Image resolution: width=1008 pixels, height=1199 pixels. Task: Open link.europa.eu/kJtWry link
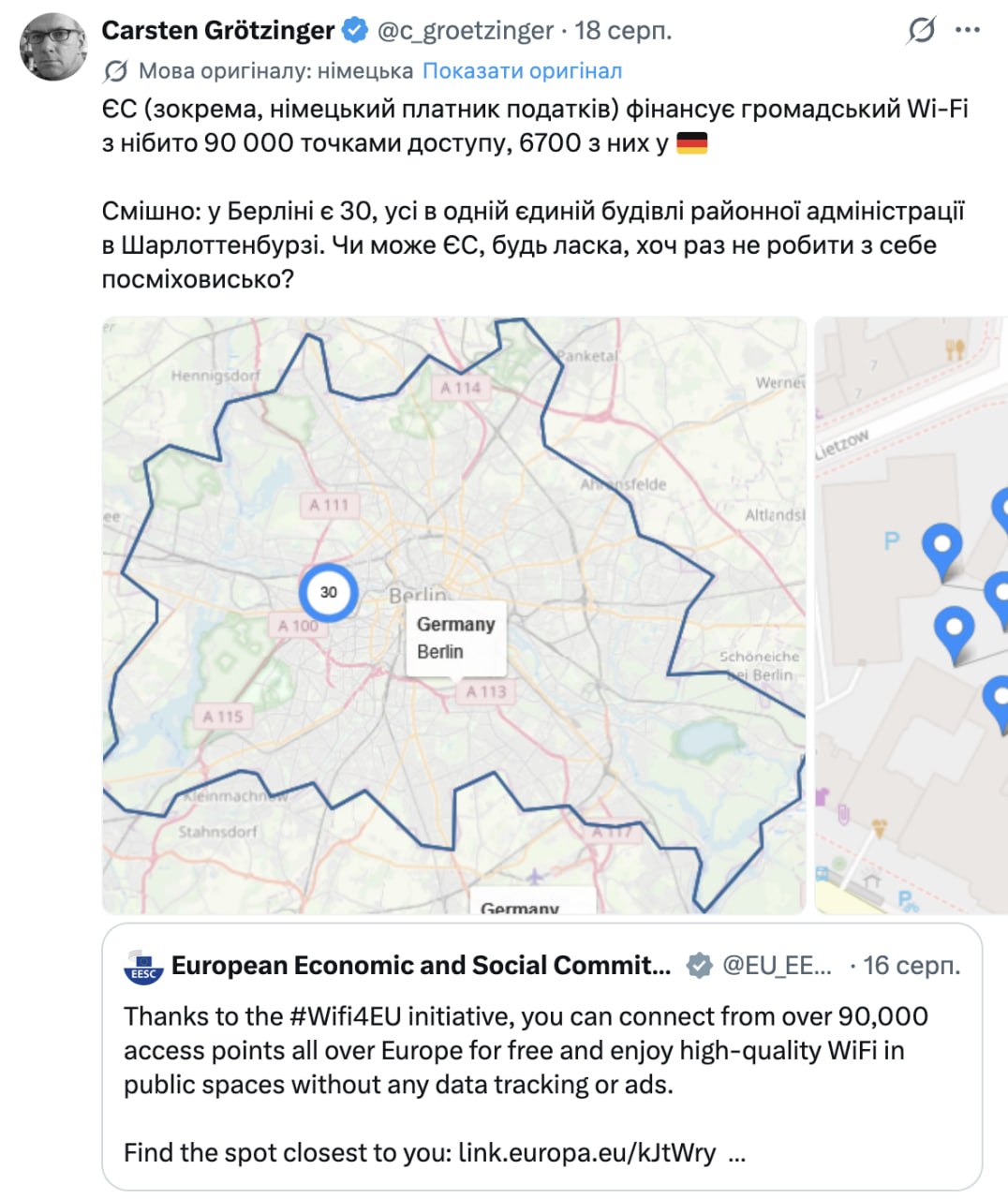586,1152
